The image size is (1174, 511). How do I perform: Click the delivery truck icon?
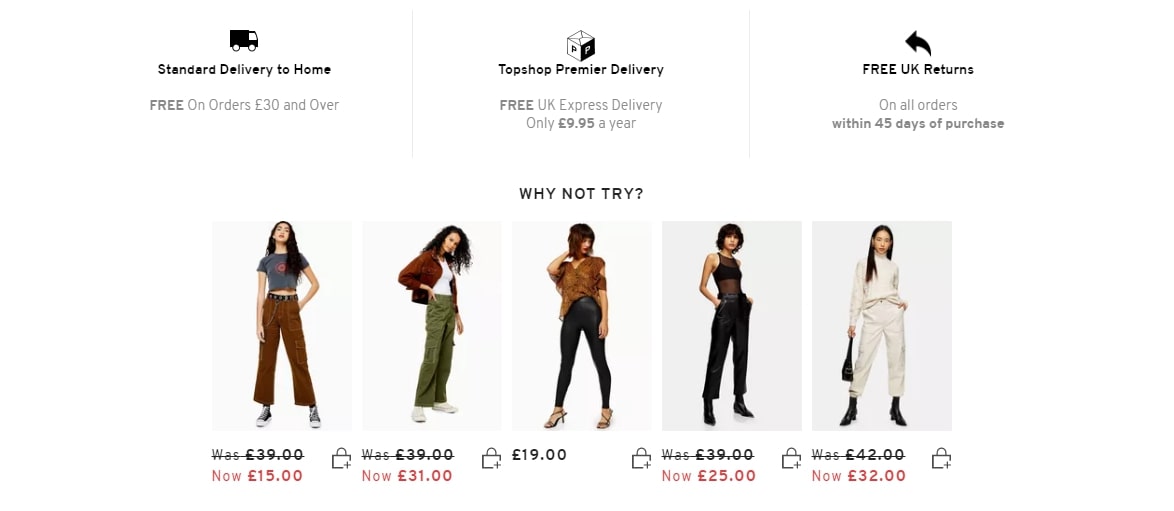(x=243, y=40)
